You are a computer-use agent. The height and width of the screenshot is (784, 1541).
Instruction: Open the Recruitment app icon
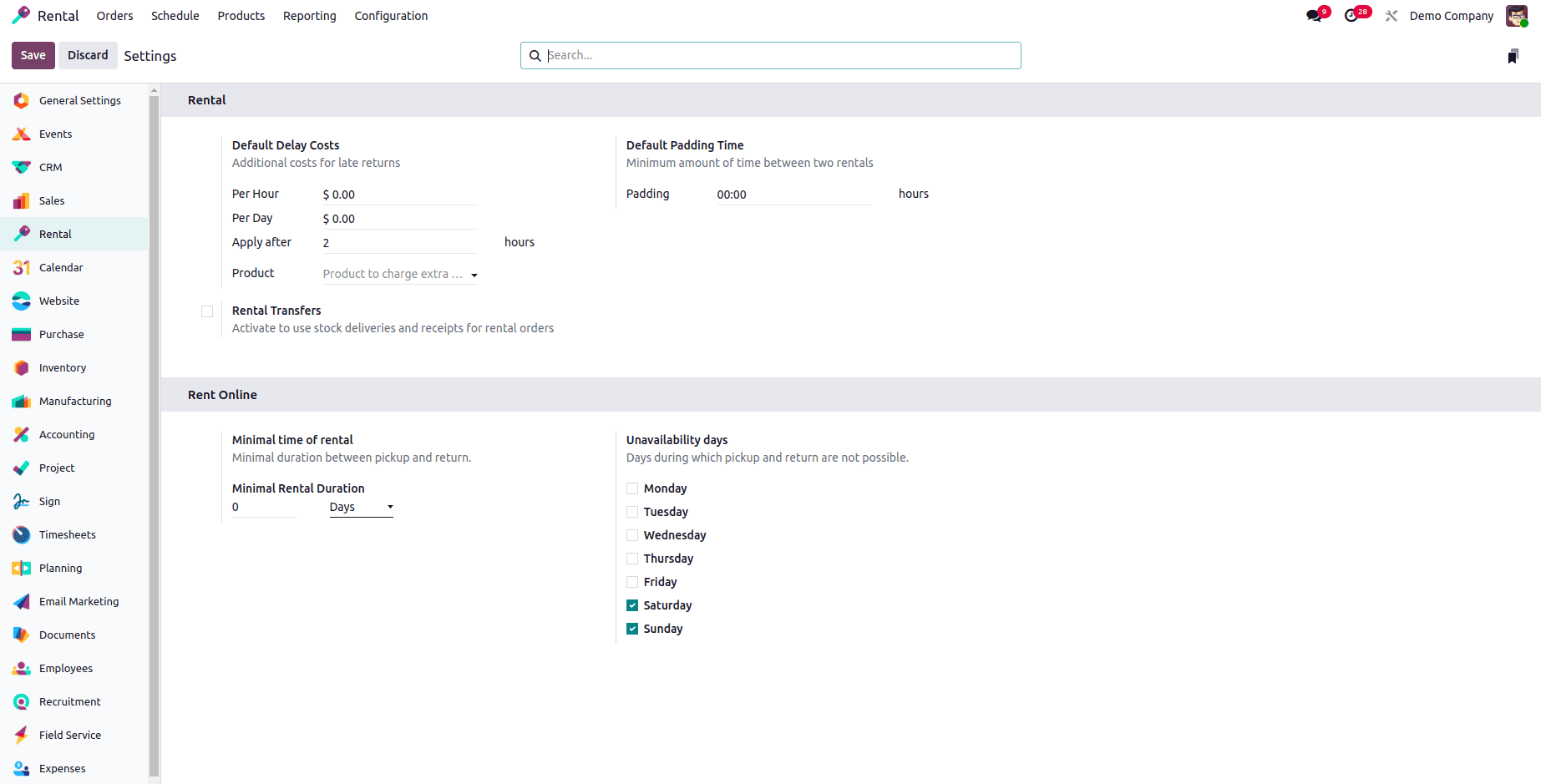point(21,701)
